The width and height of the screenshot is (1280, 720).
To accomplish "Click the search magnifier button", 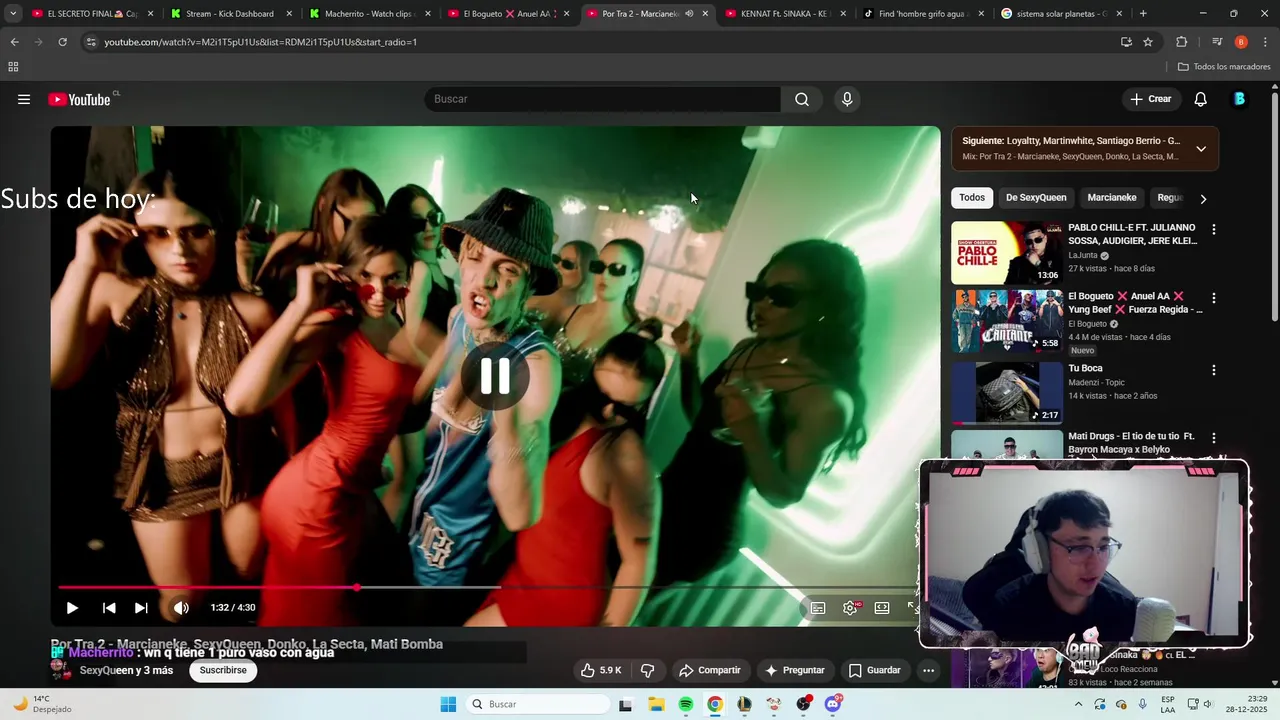I will pyautogui.click(x=802, y=99).
